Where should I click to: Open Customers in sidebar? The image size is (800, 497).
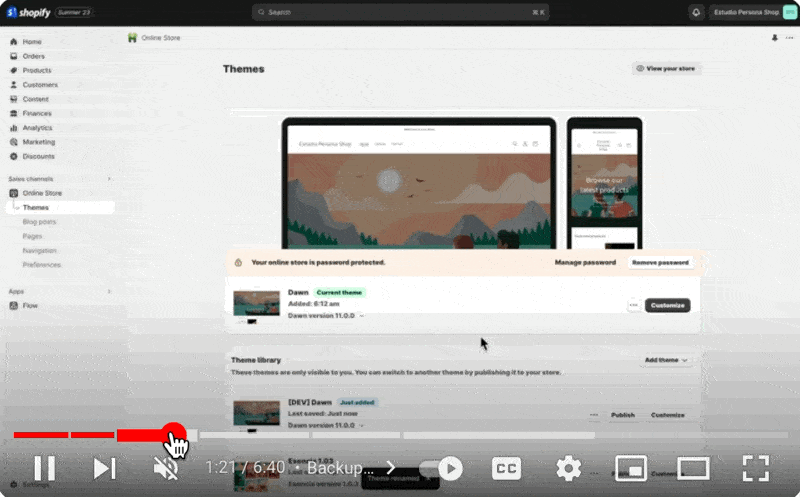tap(40, 85)
